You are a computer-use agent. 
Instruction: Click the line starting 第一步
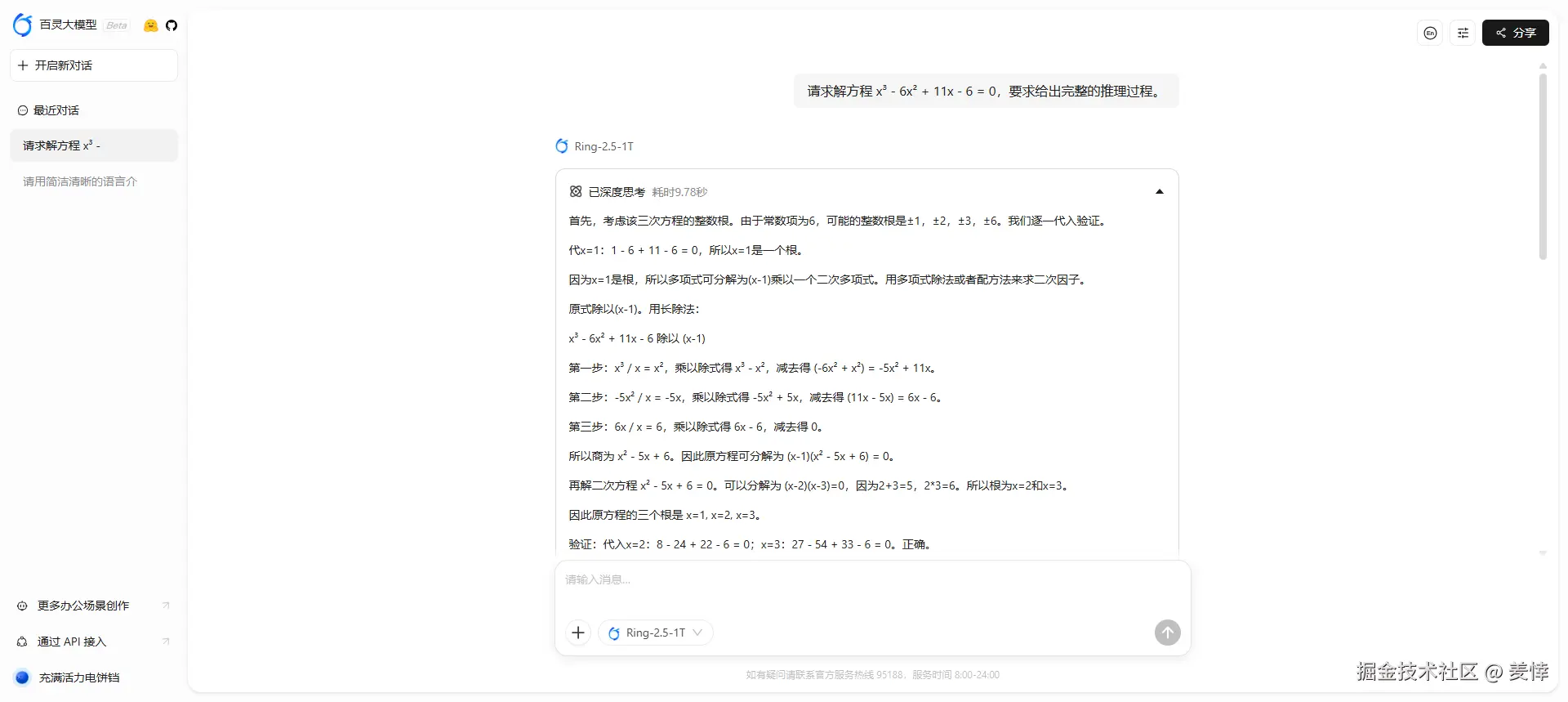click(x=753, y=368)
